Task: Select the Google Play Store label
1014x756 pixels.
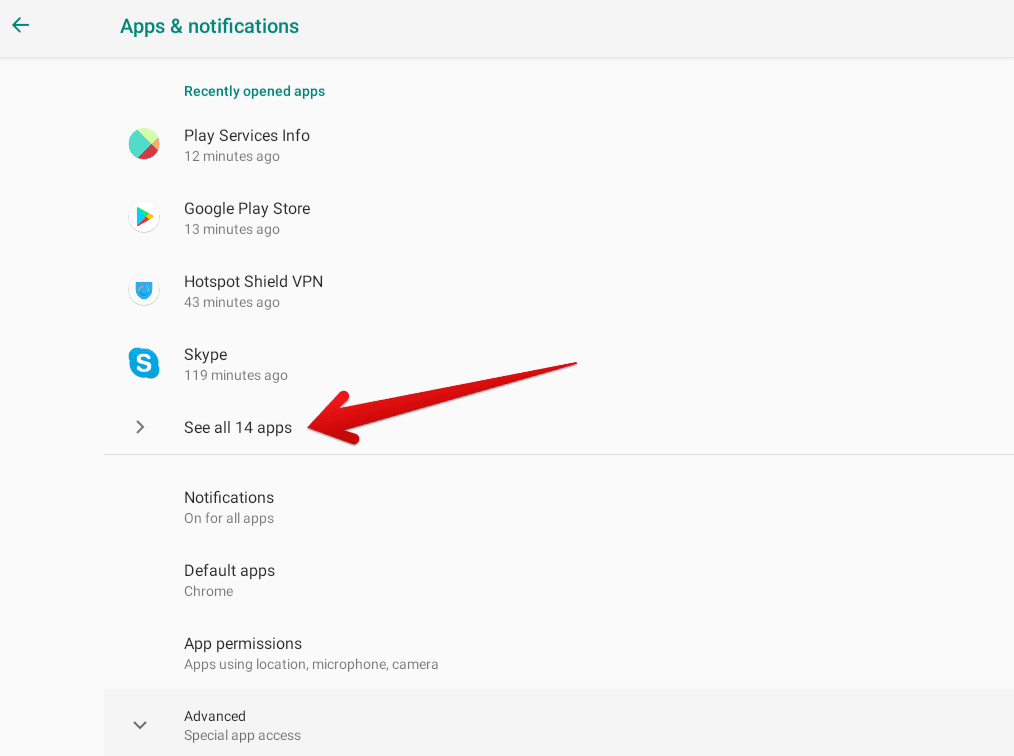Action: click(x=247, y=208)
